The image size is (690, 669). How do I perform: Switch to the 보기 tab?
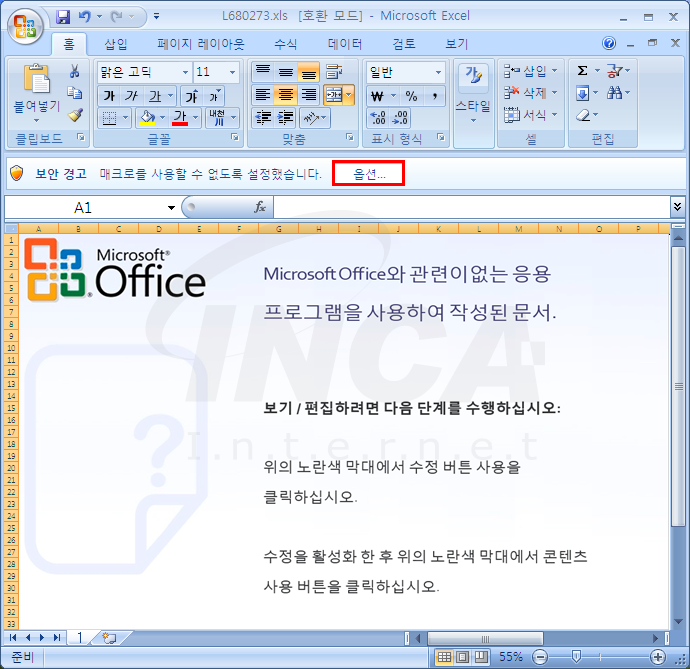pyautogui.click(x=456, y=44)
